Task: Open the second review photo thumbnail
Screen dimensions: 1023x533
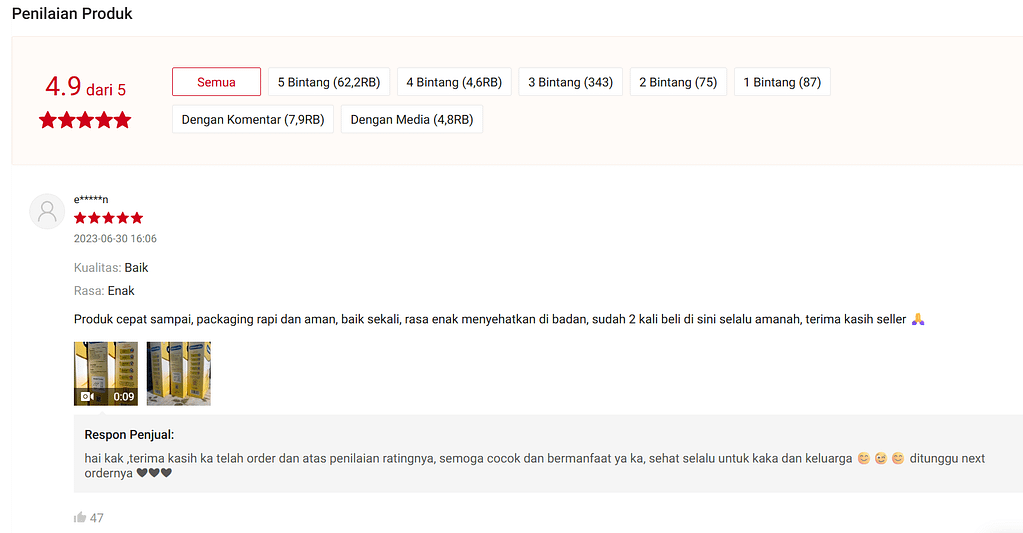Action: pyautogui.click(x=179, y=373)
